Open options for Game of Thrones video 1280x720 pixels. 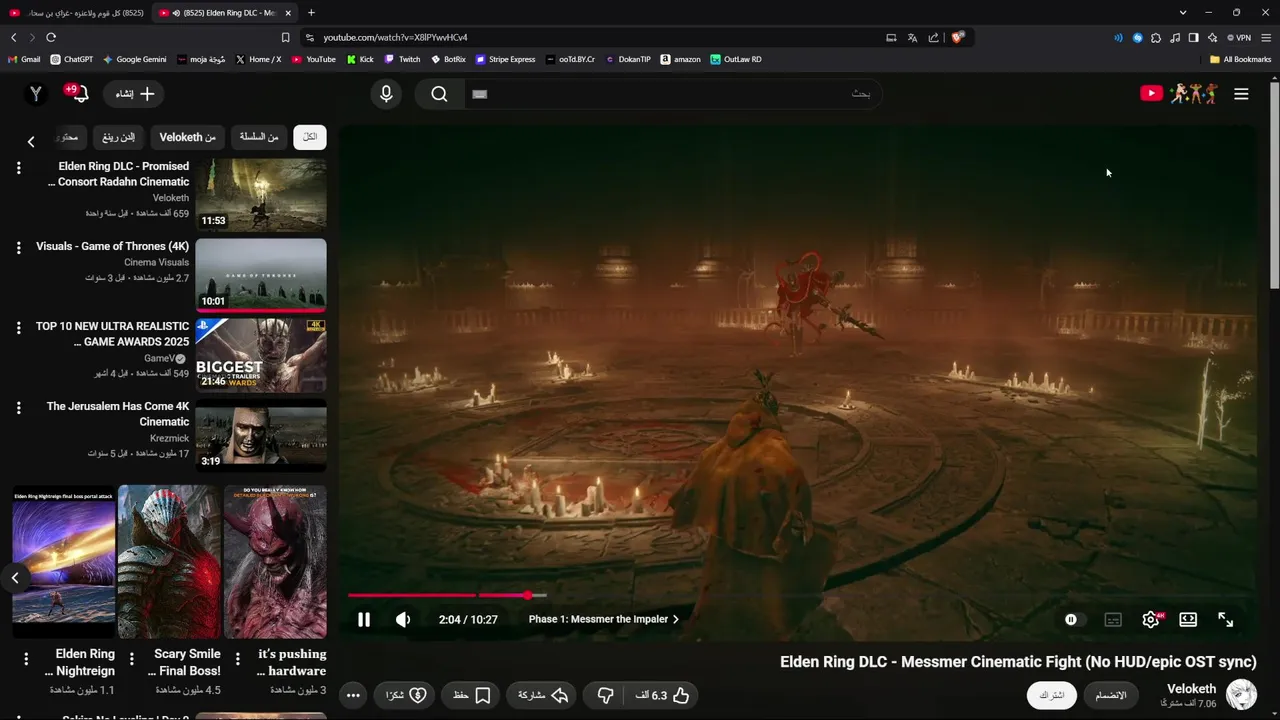[18, 248]
